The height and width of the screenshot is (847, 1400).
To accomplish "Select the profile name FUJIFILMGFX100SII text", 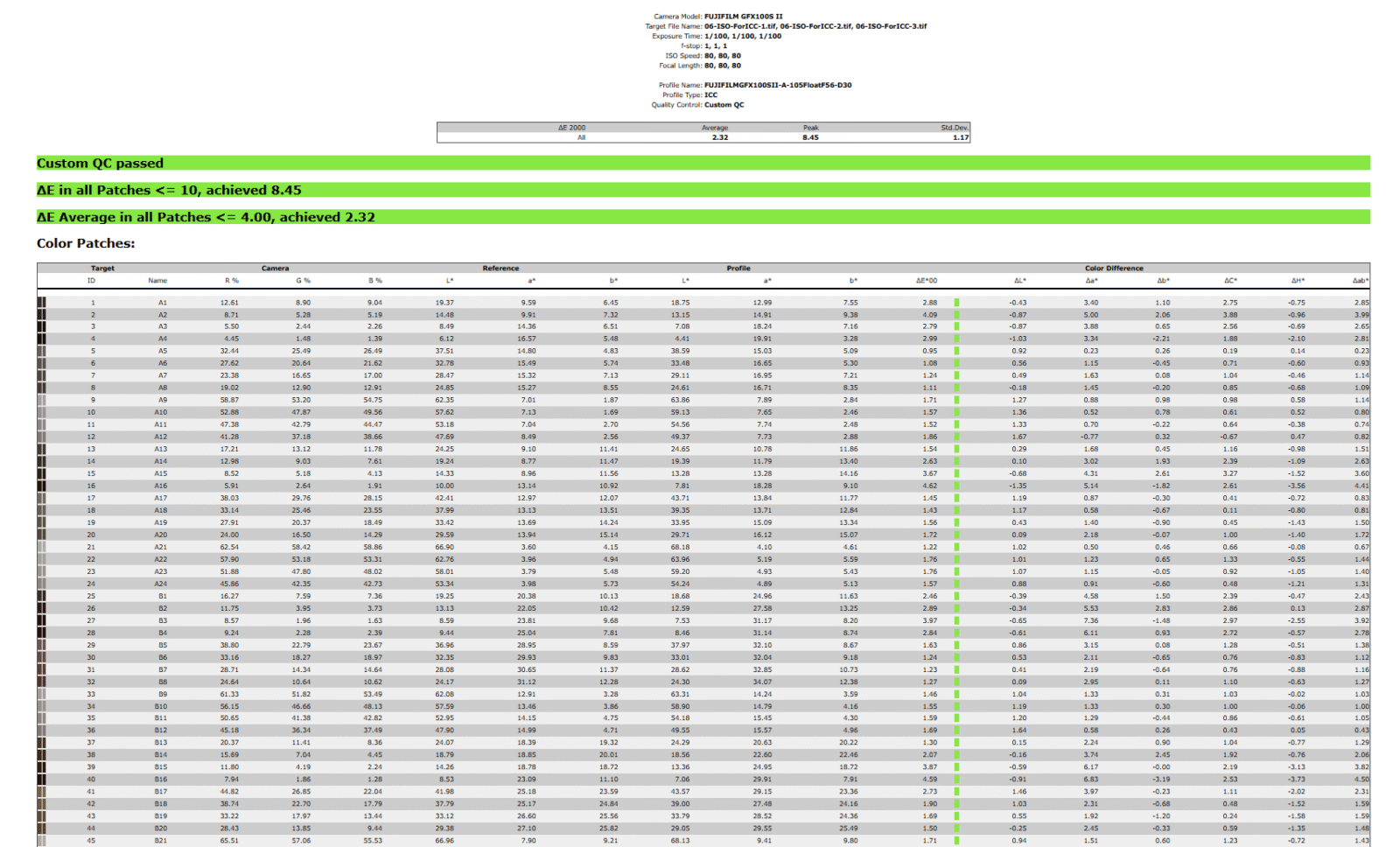I will click(777, 85).
